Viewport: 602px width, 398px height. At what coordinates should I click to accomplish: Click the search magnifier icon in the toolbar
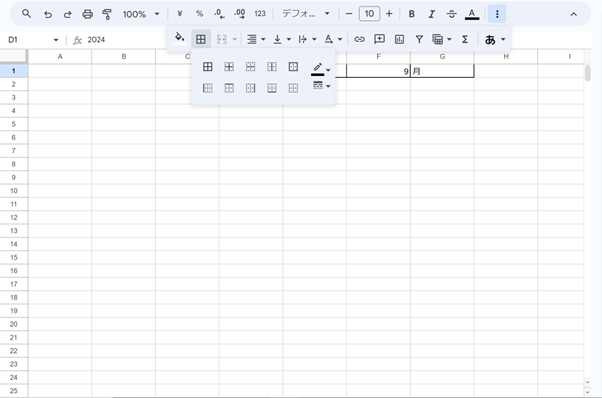(26, 14)
